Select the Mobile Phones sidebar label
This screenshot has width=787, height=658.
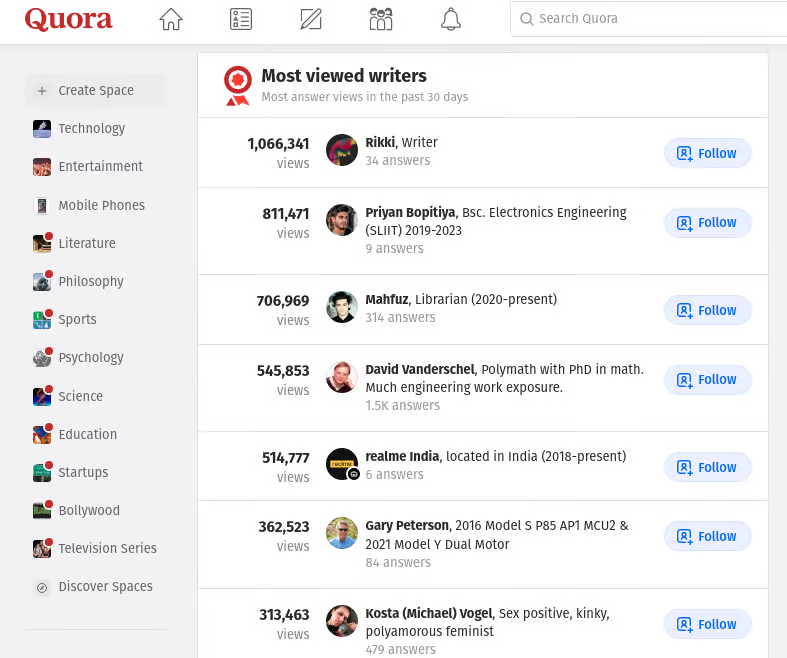pos(101,205)
